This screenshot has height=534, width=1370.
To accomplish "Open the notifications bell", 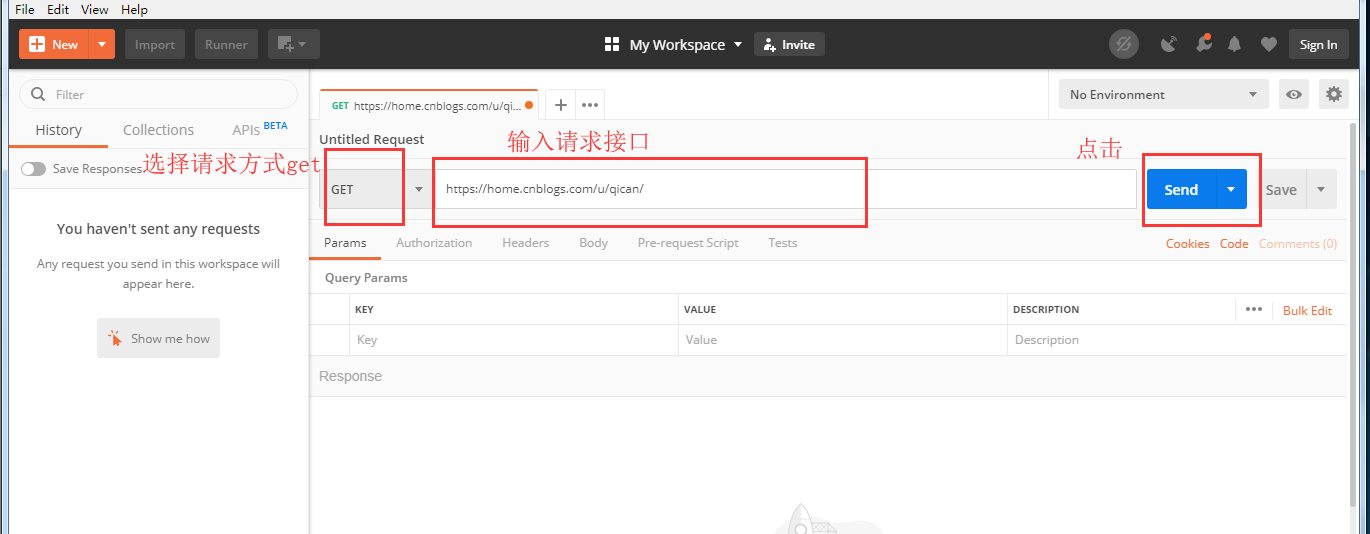I will click(x=1235, y=44).
